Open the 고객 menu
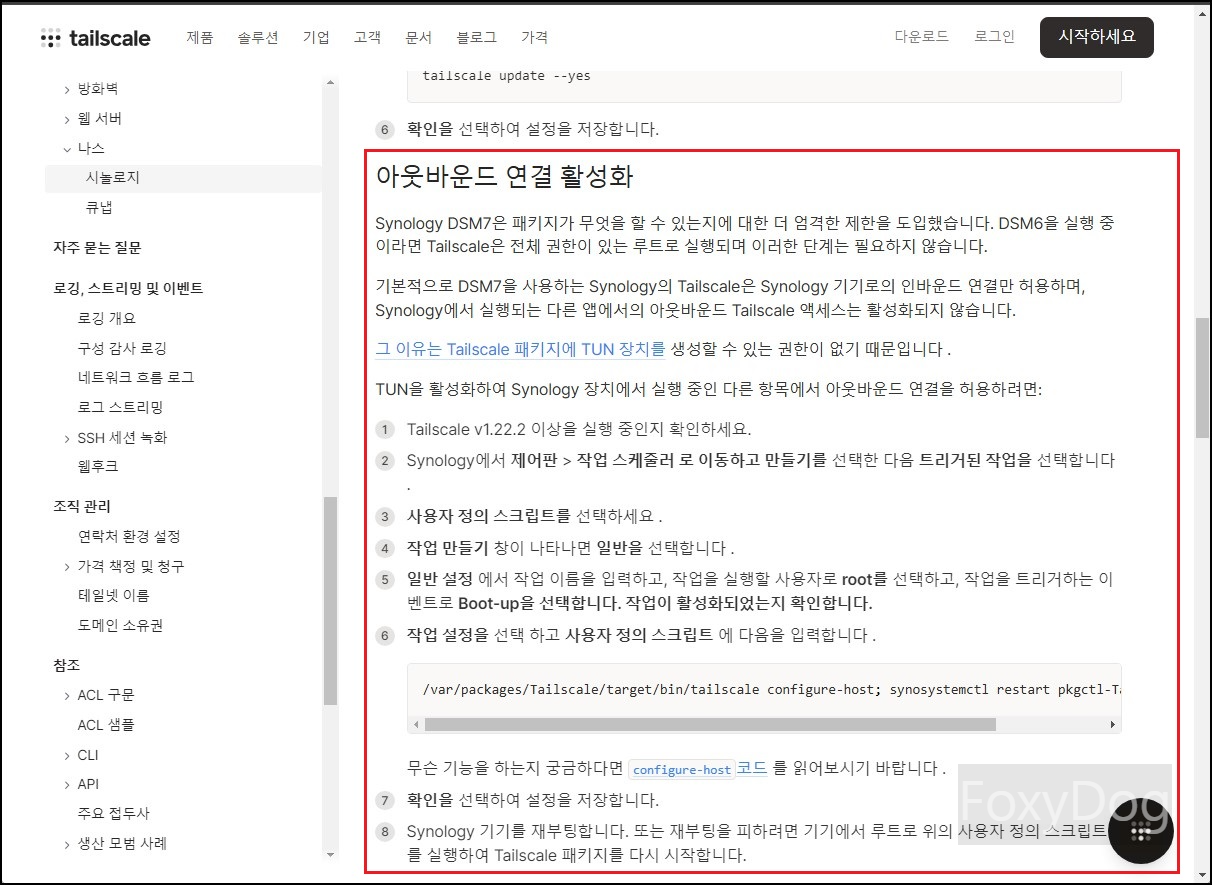Viewport: 1212px width, 885px height. [367, 37]
